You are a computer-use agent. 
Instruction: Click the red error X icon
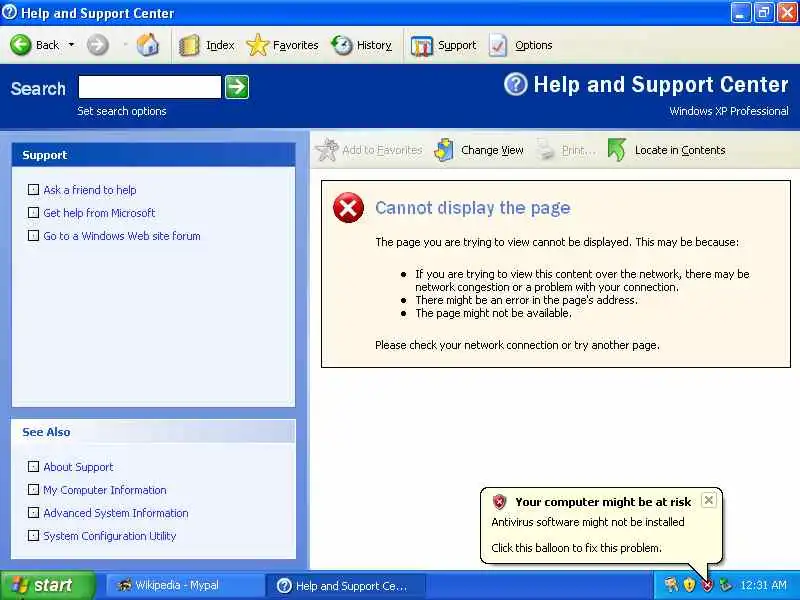(348, 208)
